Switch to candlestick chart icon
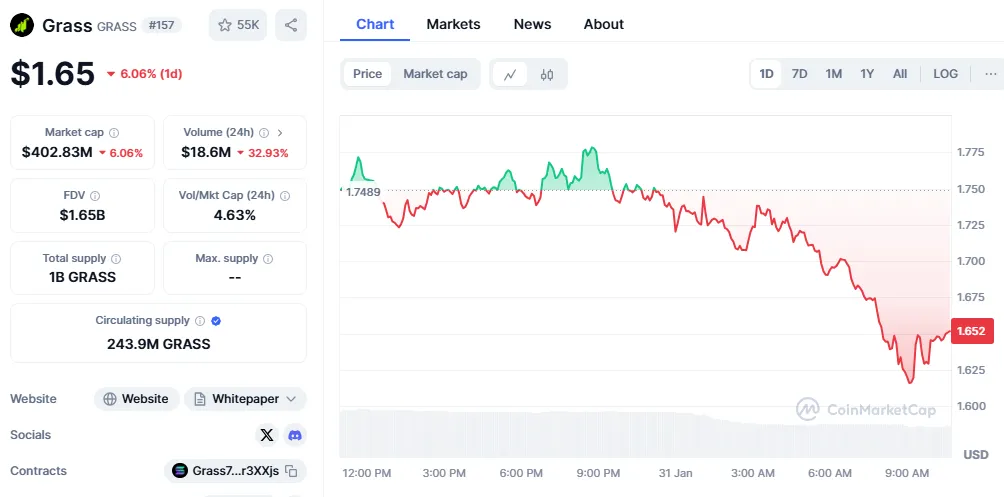 [x=547, y=74]
